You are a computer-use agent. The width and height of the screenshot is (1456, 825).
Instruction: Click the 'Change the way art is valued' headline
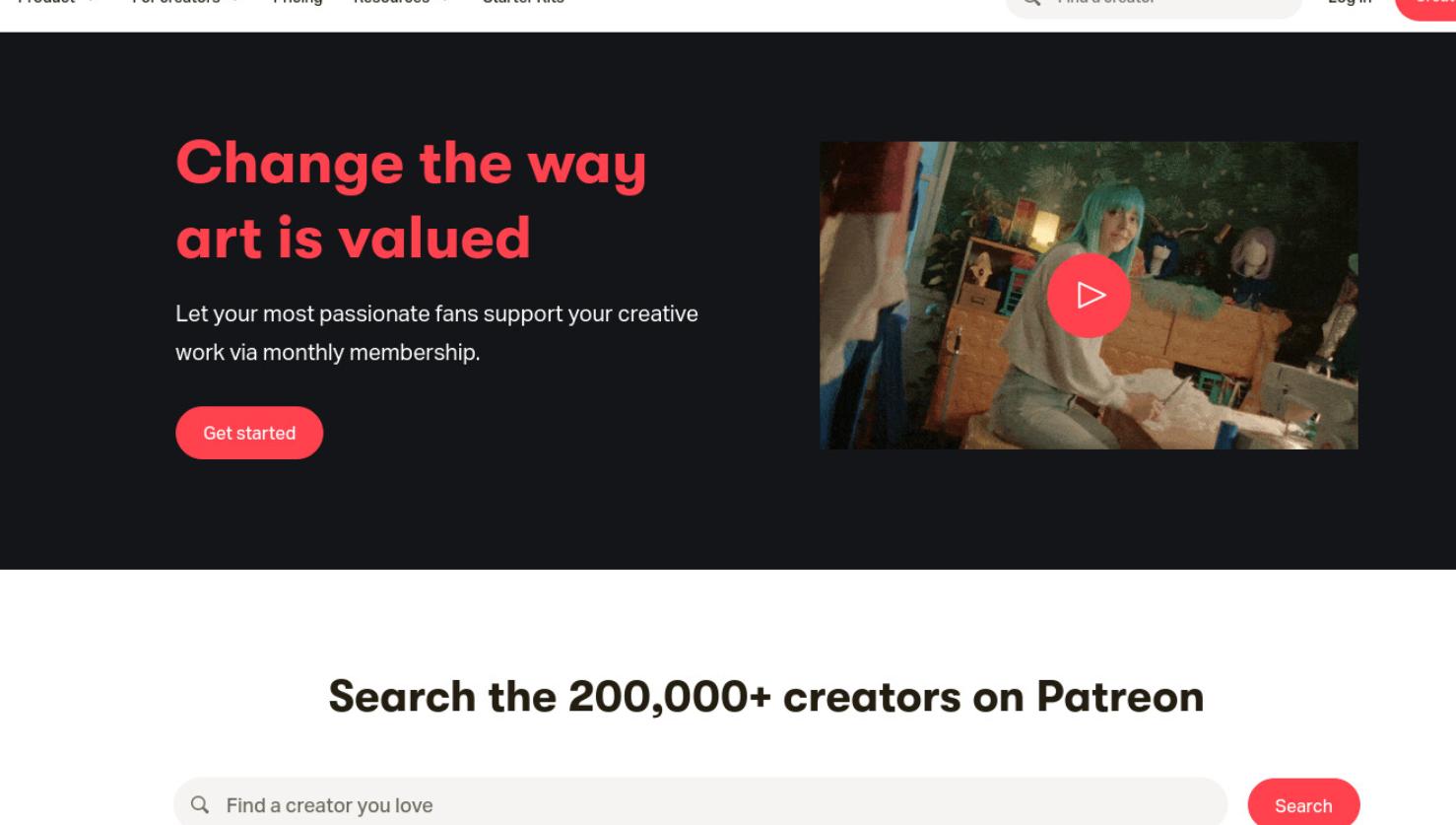(411, 200)
